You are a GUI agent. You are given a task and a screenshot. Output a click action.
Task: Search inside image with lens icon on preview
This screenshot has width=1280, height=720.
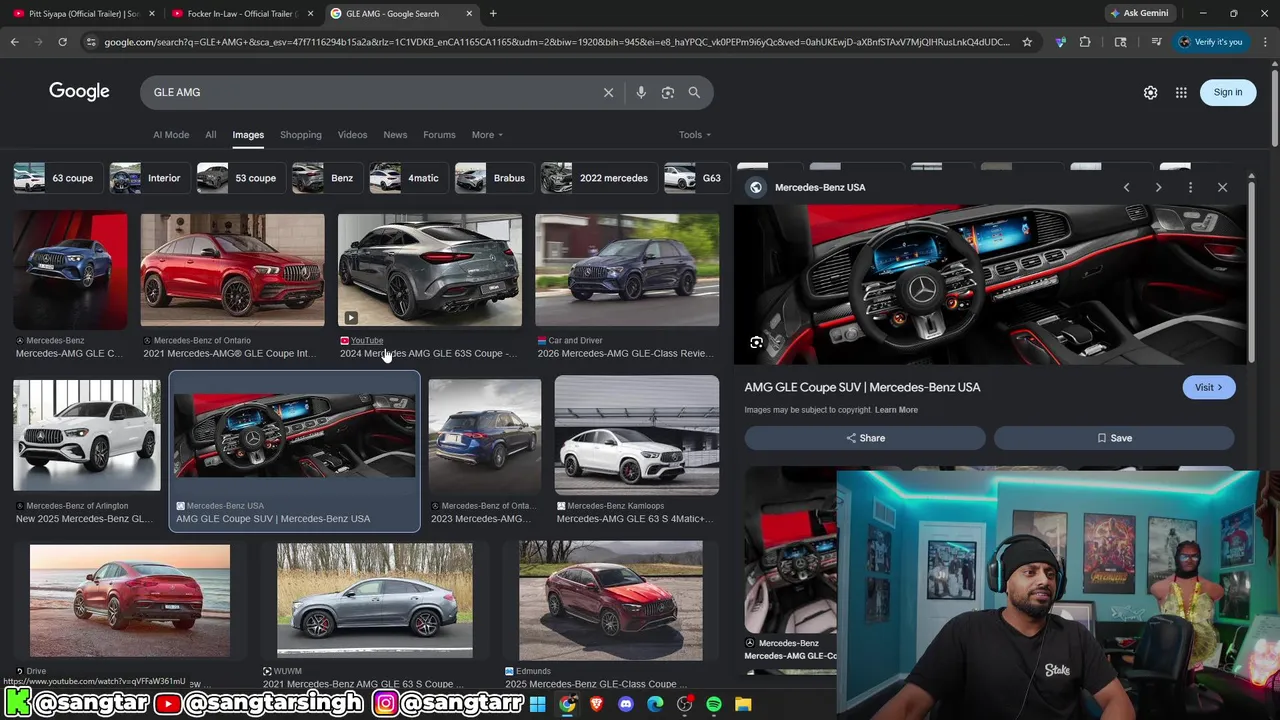tap(757, 342)
